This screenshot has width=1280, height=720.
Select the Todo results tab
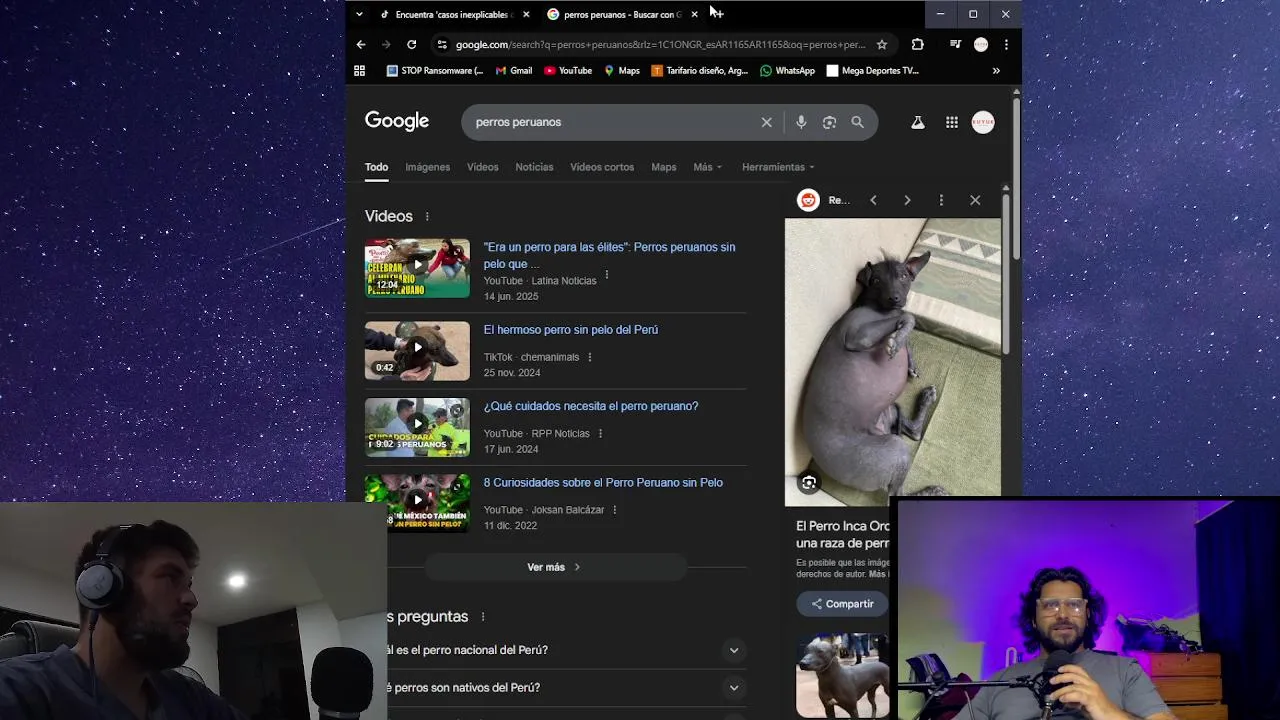pyautogui.click(x=376, y=167)
